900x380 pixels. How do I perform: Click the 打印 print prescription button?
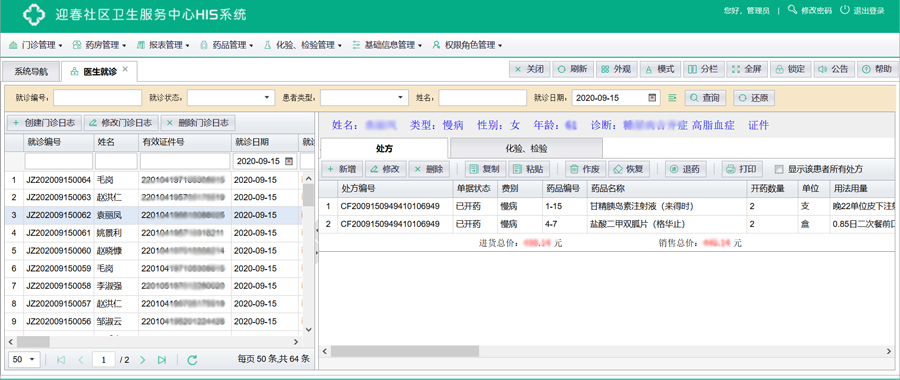tap(742, 169)
